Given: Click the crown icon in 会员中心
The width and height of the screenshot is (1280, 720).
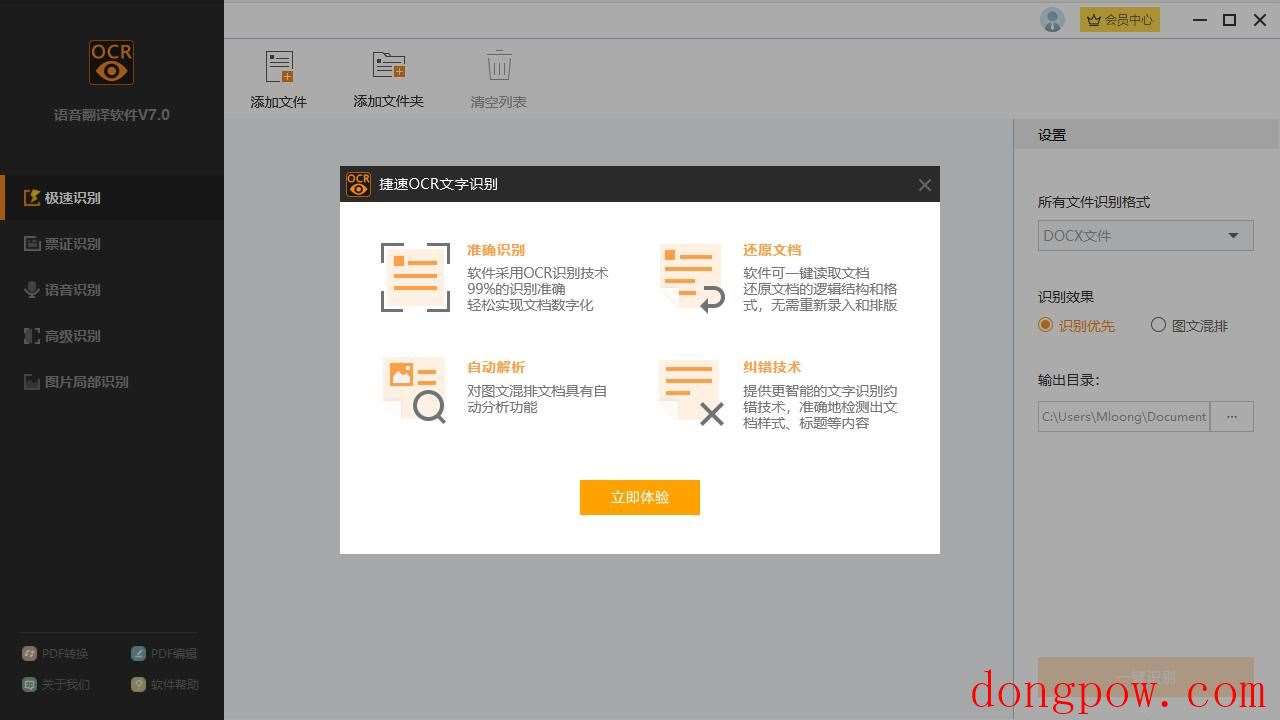Looking at the screenshot, I should 1093,19.
